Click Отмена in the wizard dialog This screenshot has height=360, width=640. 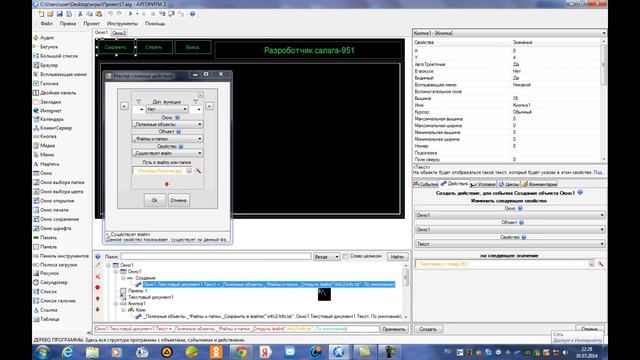(x=178, y=200)
